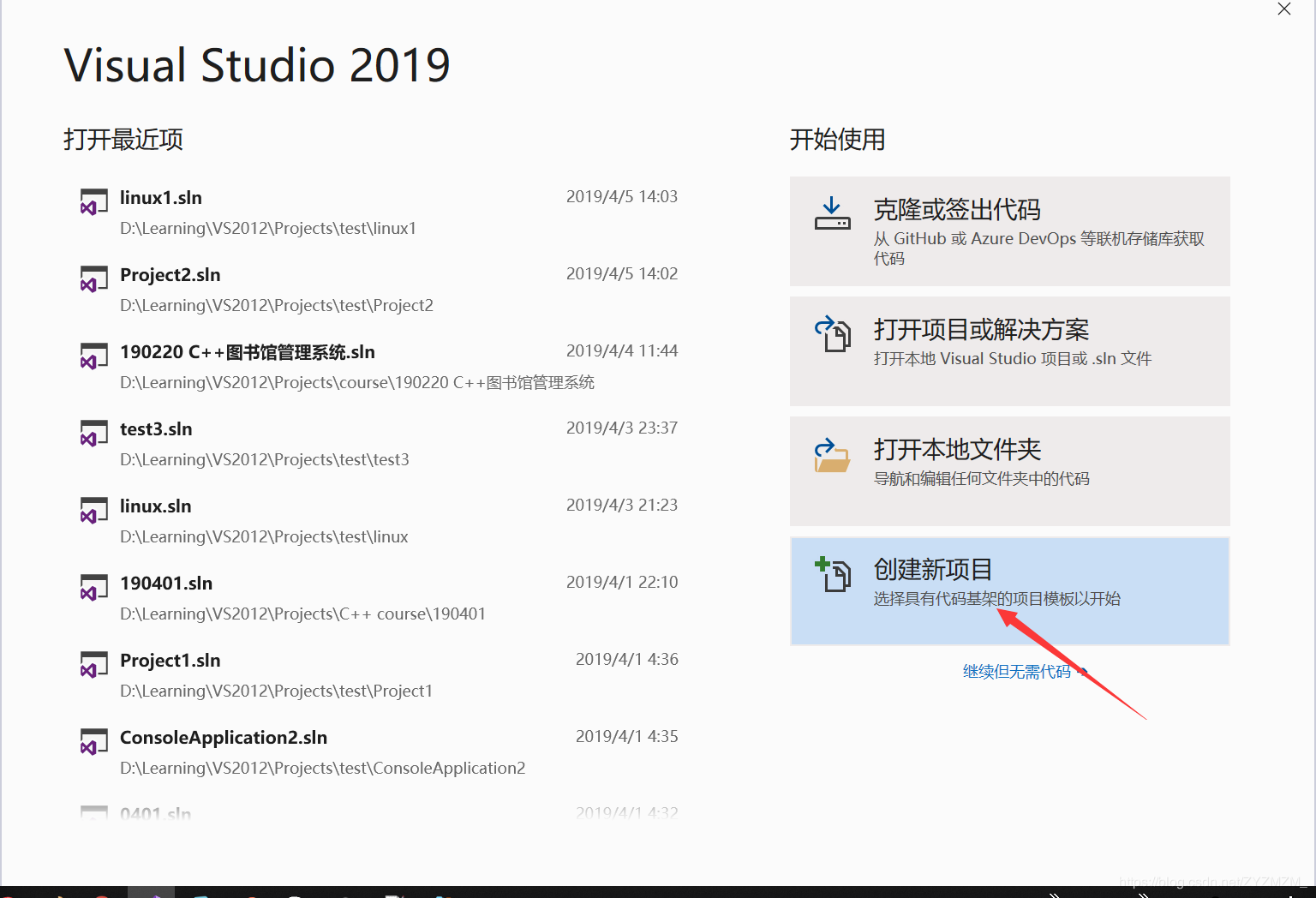Click path D:\Learning\VS2012\Projects\test\linux
This screenshot has width=1316, height=898.
tap(264, 537)
